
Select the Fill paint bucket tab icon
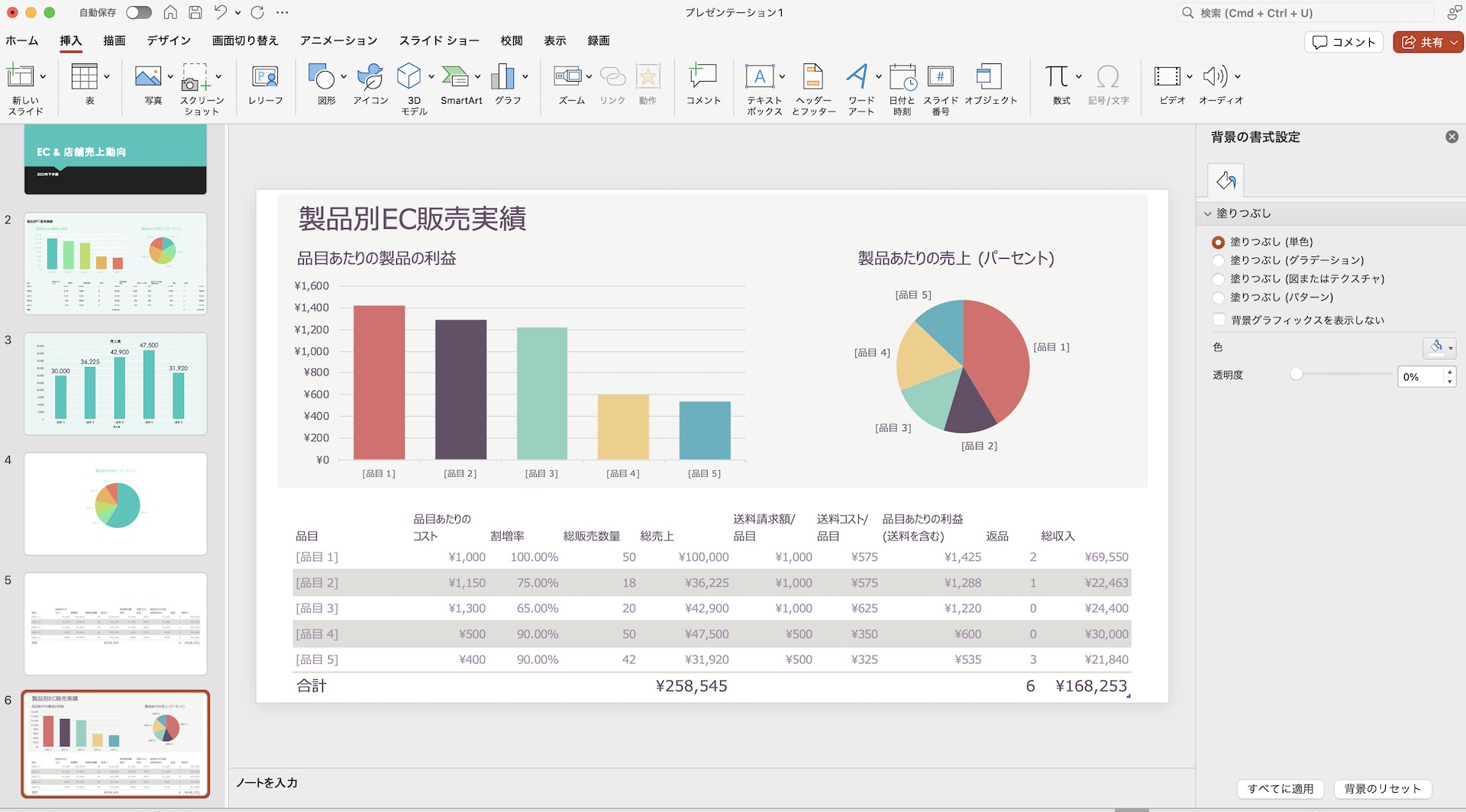click(x=1225, y=181)
